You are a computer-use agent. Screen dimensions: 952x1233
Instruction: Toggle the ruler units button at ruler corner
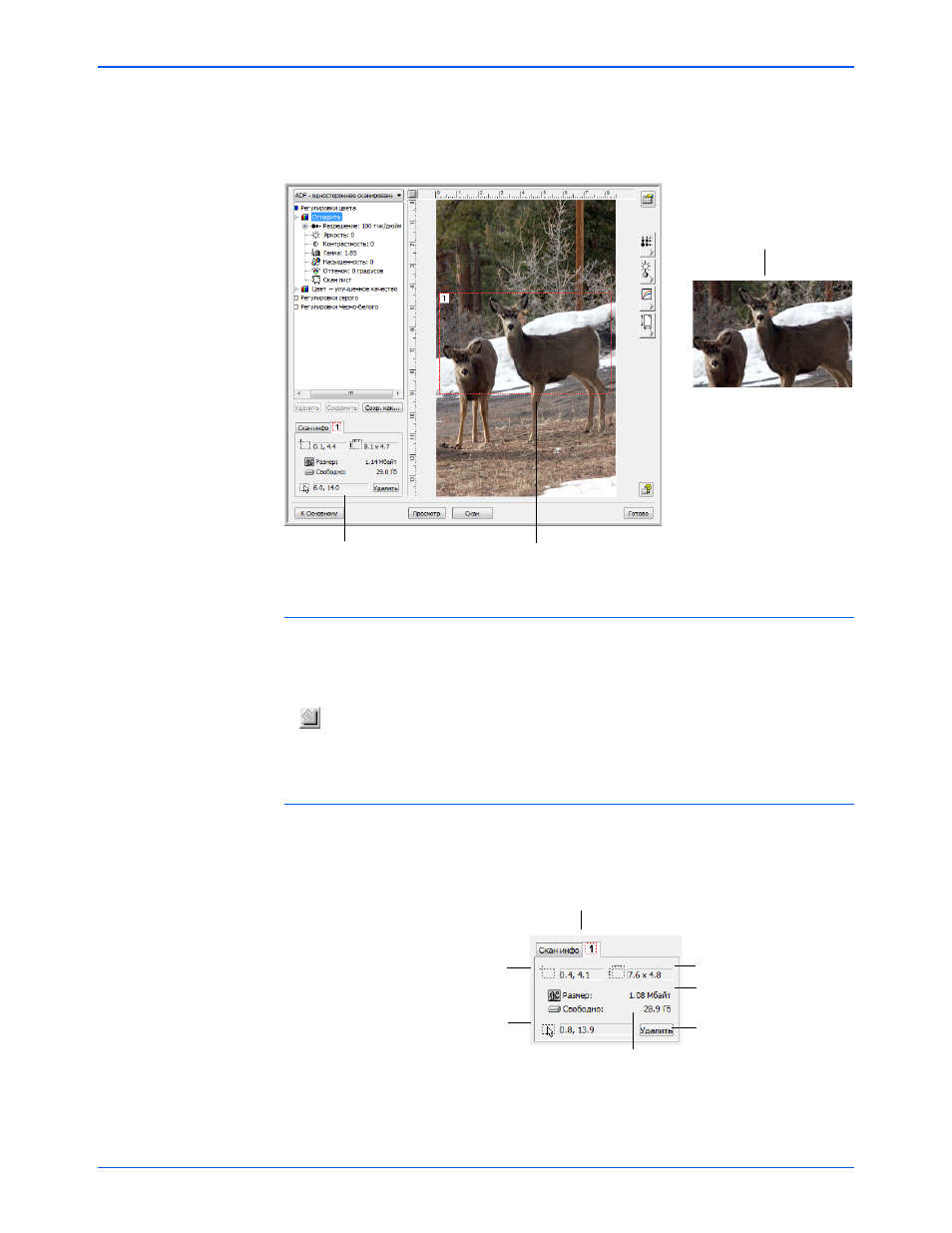click(x=410, y=195)
